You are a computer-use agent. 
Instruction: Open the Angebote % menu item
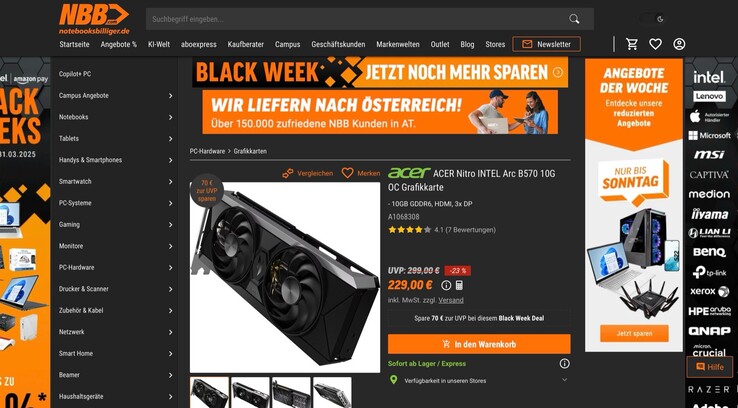[119, 44]
